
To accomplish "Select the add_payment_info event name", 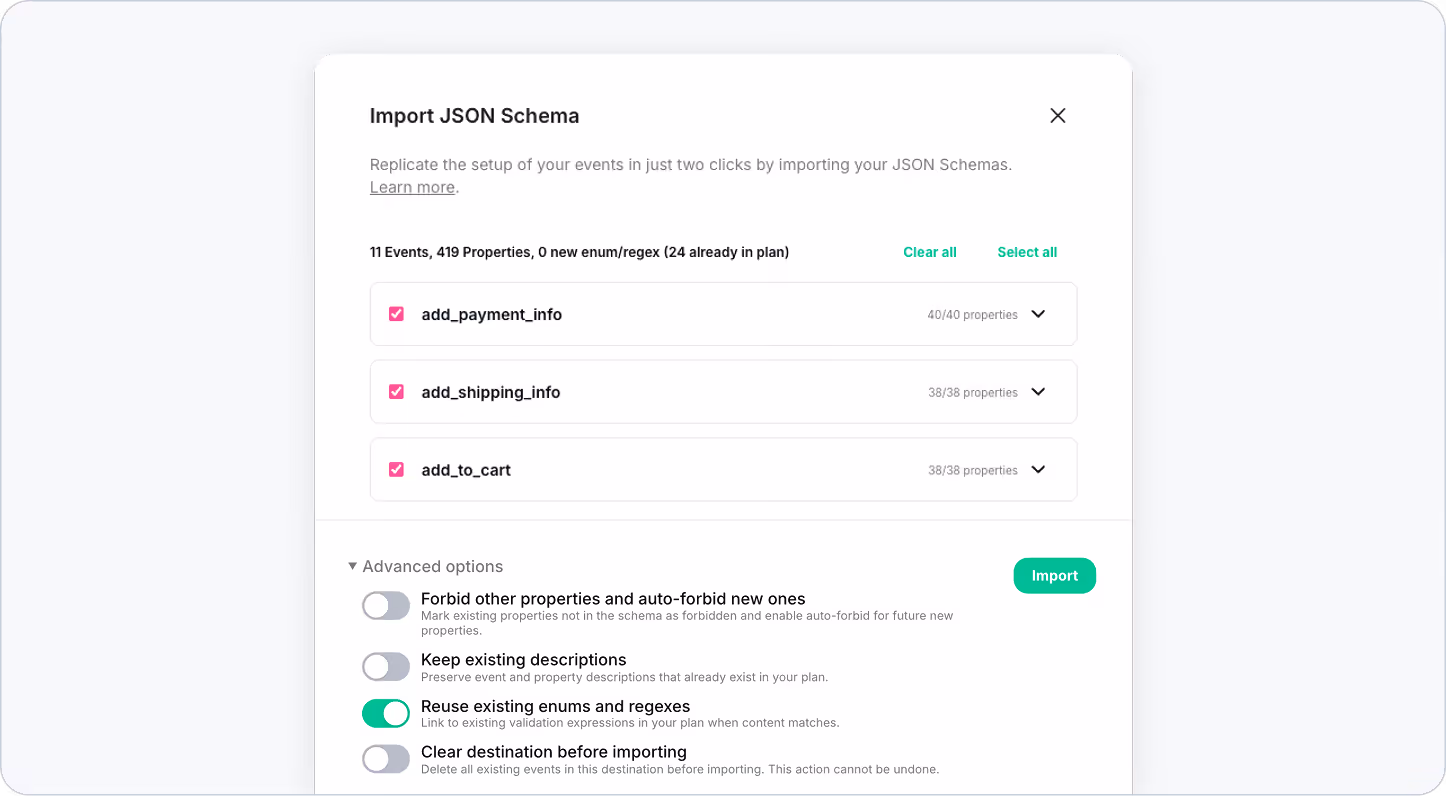I will click(x=492, y=314).
